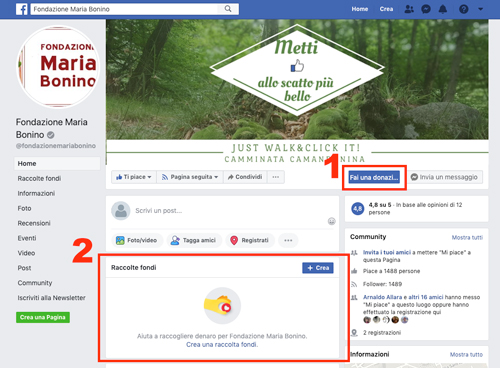Expand page actions three-dots menu
Image resolution: width=500 pixels, height=368 pixels.
tap(276, 177)
